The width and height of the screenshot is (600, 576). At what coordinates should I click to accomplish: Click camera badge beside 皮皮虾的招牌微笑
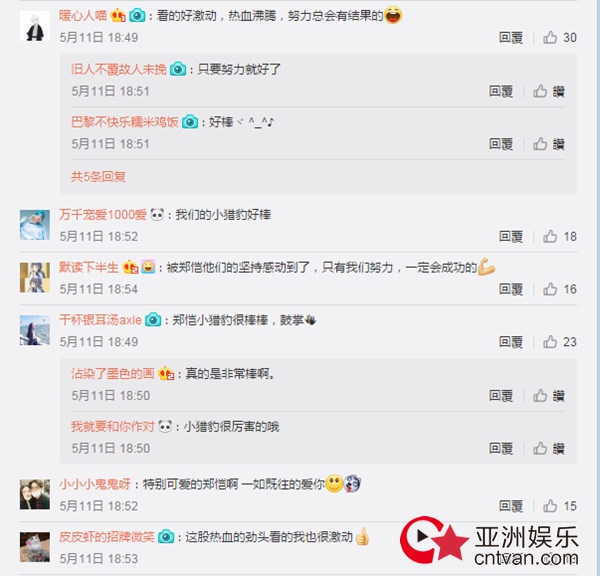point(166,537)
